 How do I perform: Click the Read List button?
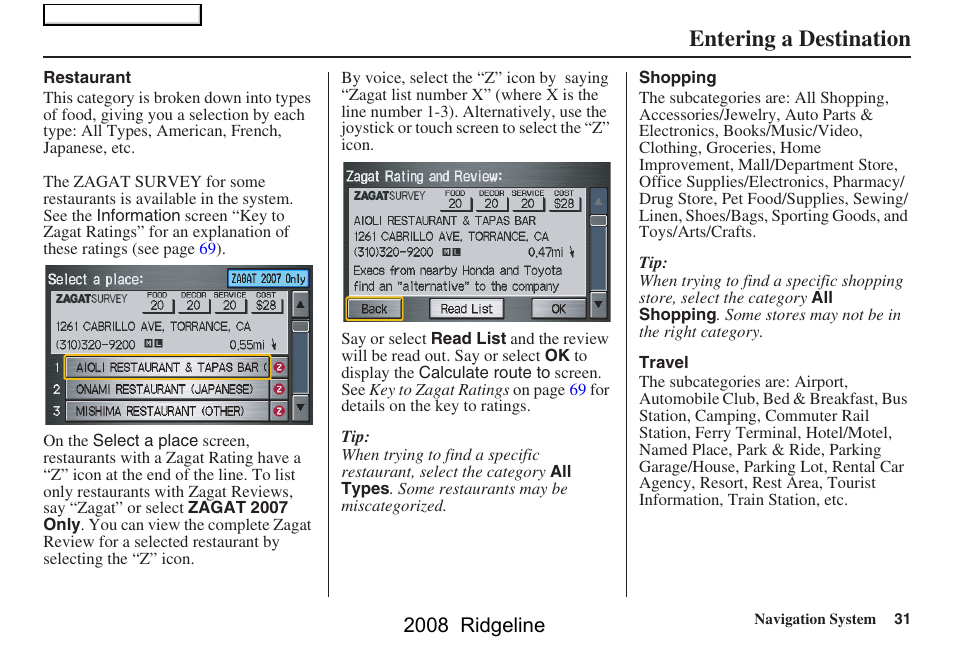point(467,309)
